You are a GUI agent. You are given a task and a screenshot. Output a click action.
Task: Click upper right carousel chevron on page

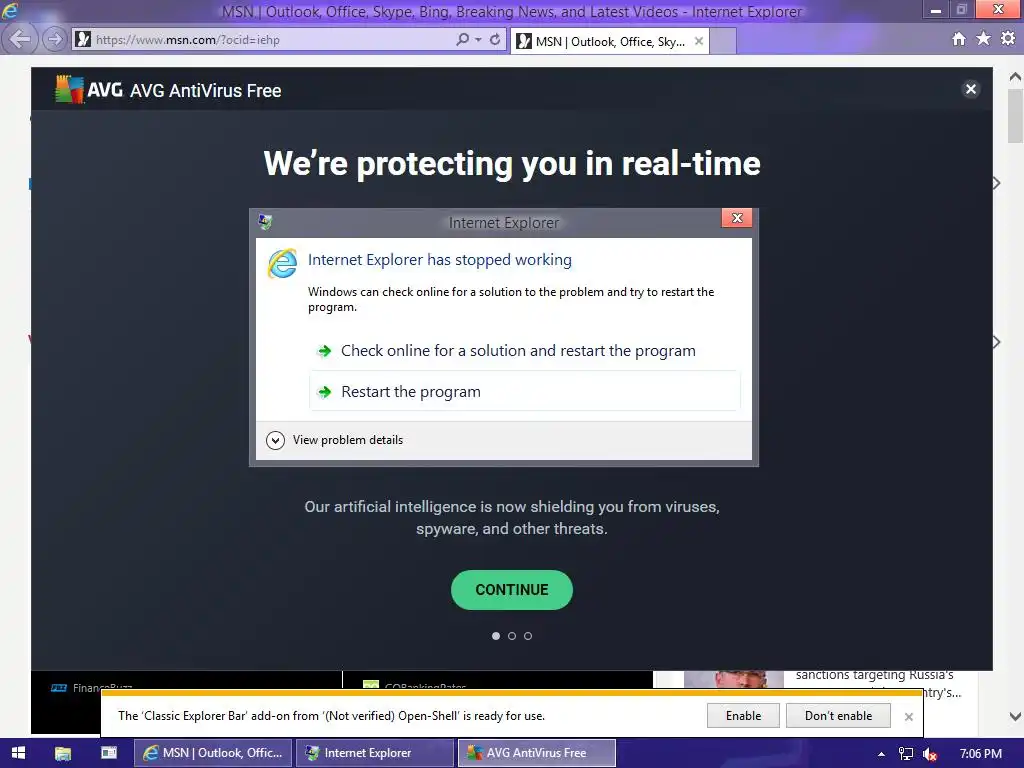pos(997,183)
